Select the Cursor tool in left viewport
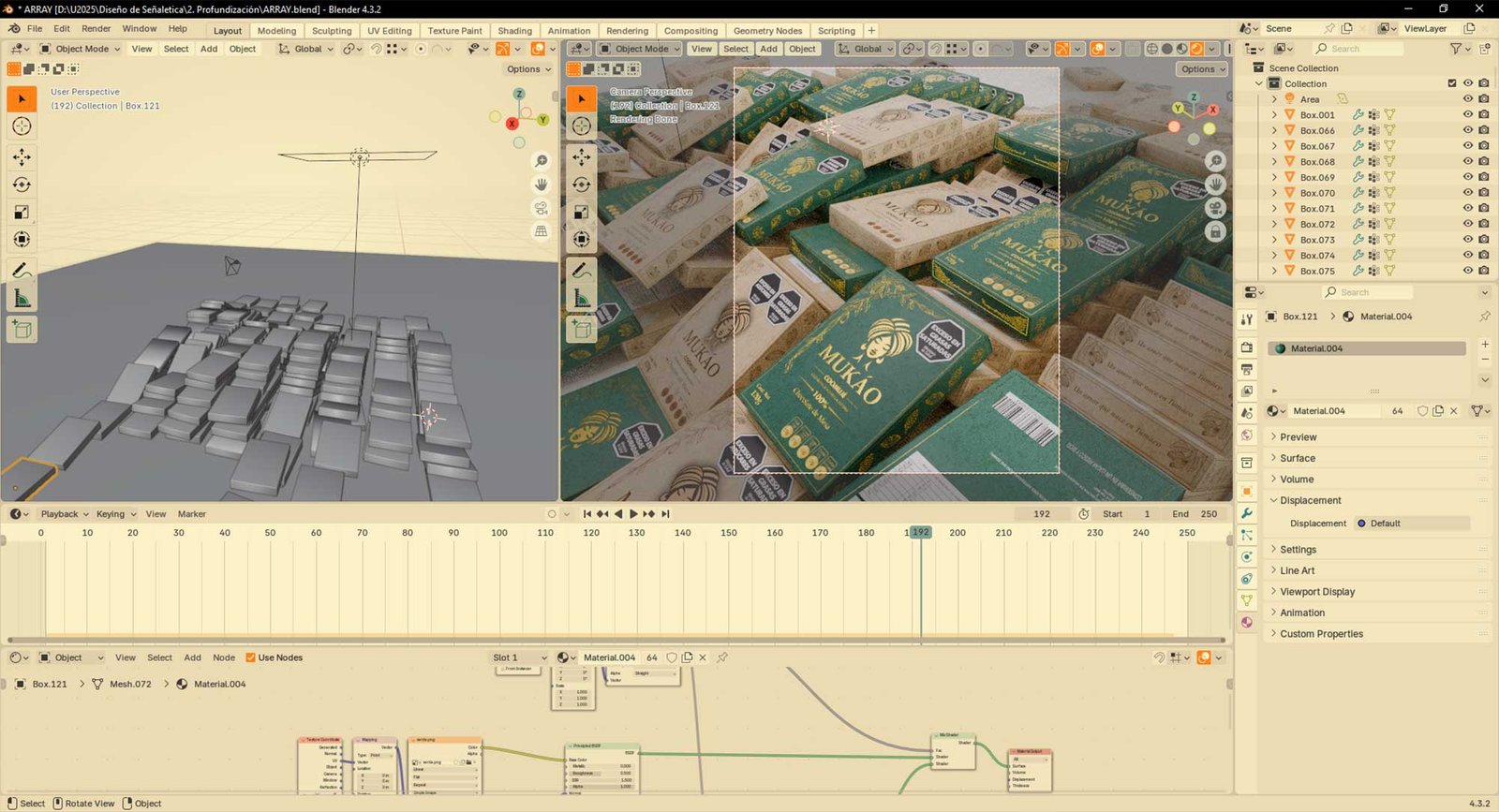1499x812 pixels. coord(22,126)
